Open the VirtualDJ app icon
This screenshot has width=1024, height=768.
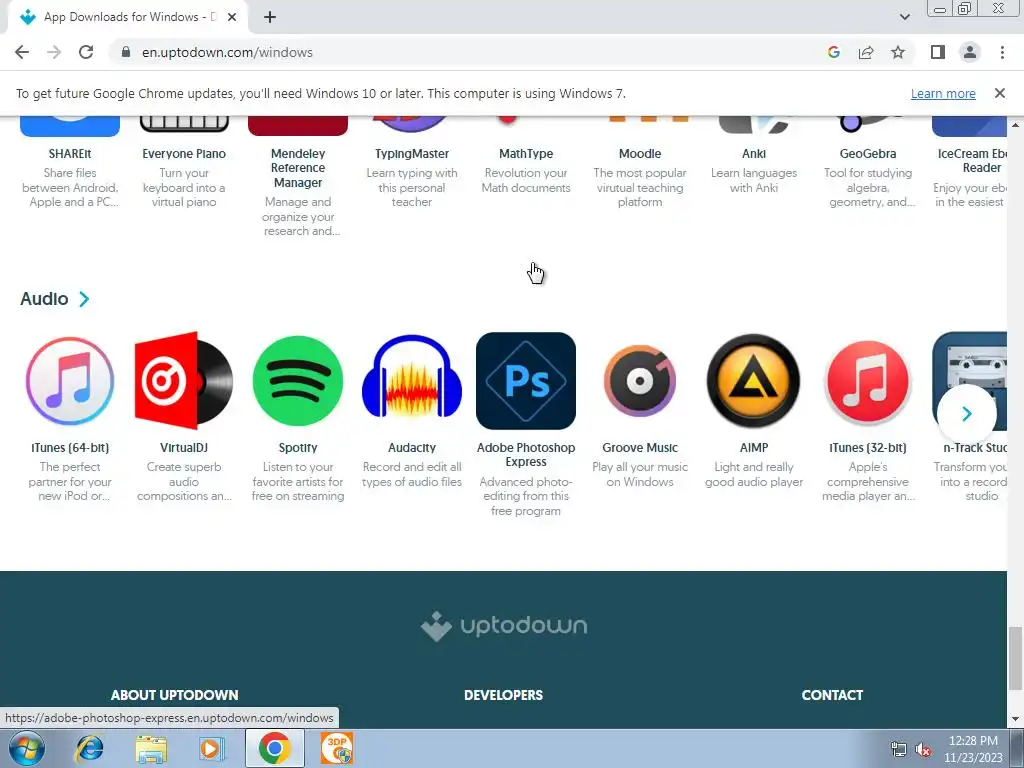pos(184,381)
